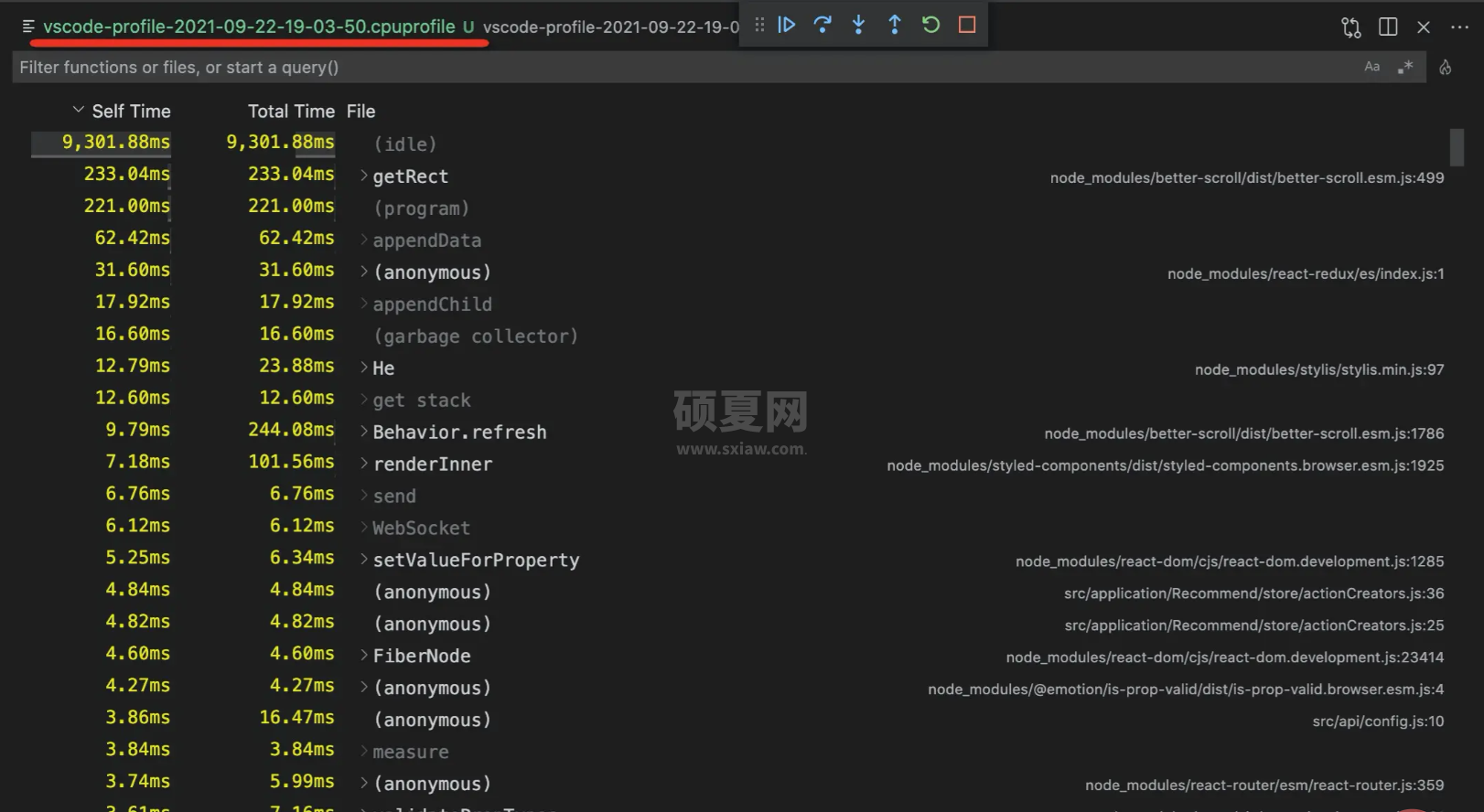This screenshot has height=812, width=1484.
Task: Expand the getRect row
Action: pyautogui.click(x=364, y=176)
